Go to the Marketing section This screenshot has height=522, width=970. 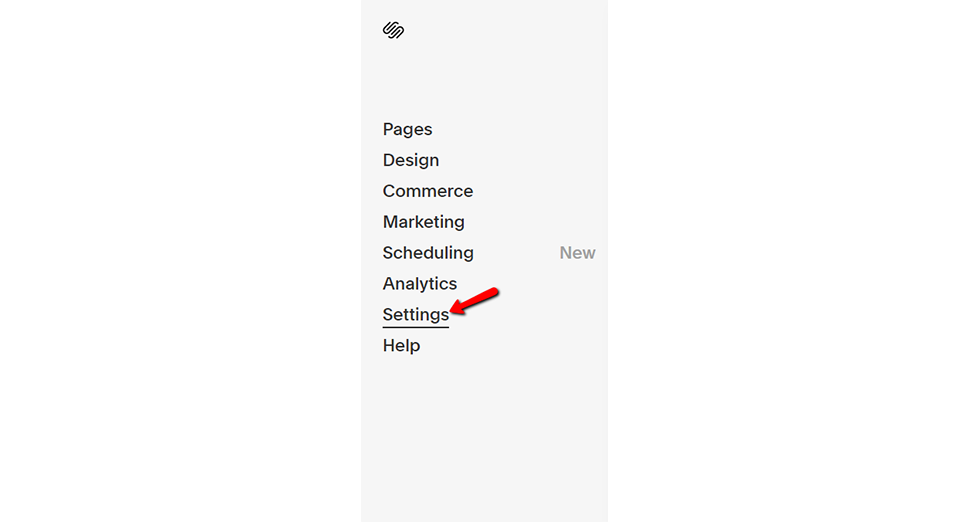point(423,222)
